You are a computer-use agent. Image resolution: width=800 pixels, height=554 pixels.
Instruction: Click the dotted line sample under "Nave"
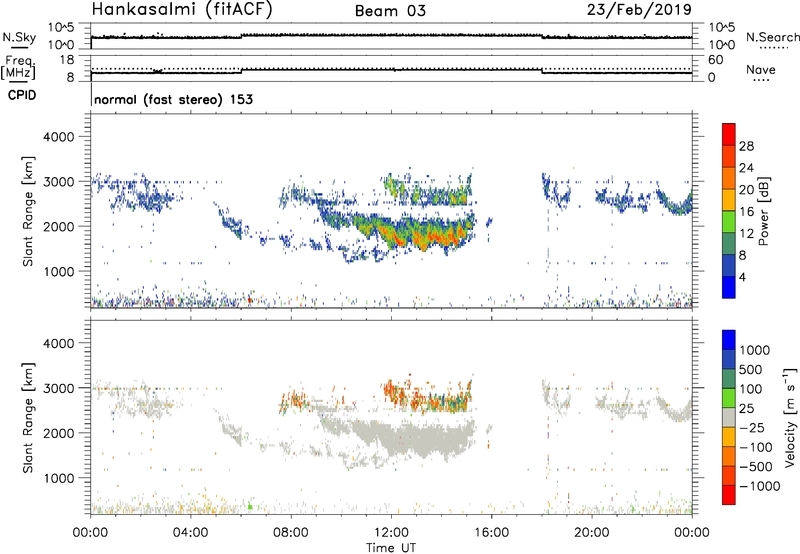pos(762,81)
